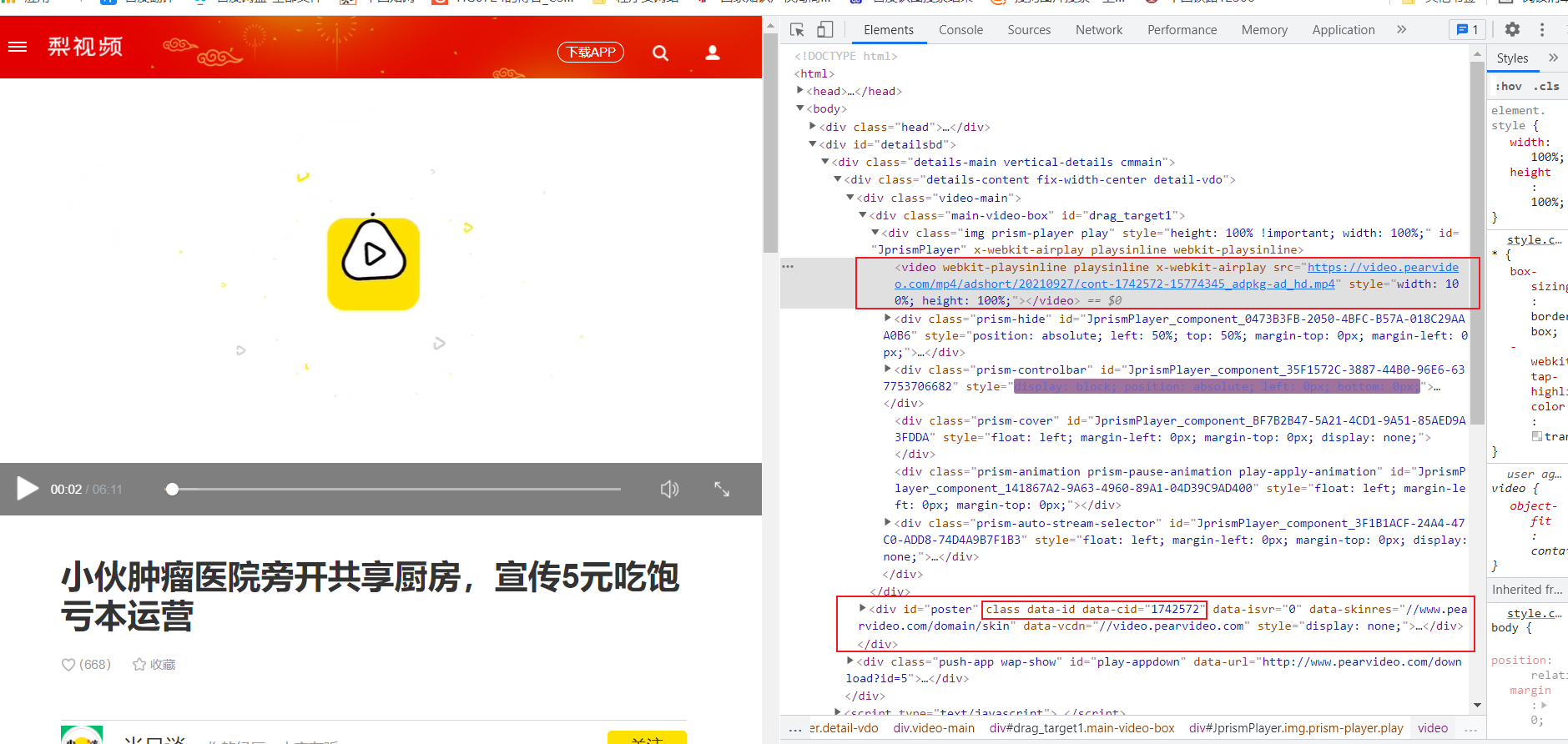Click the video progress bar track
Image resolution: width=1568 pixels, height=744 pixels.
394,490
